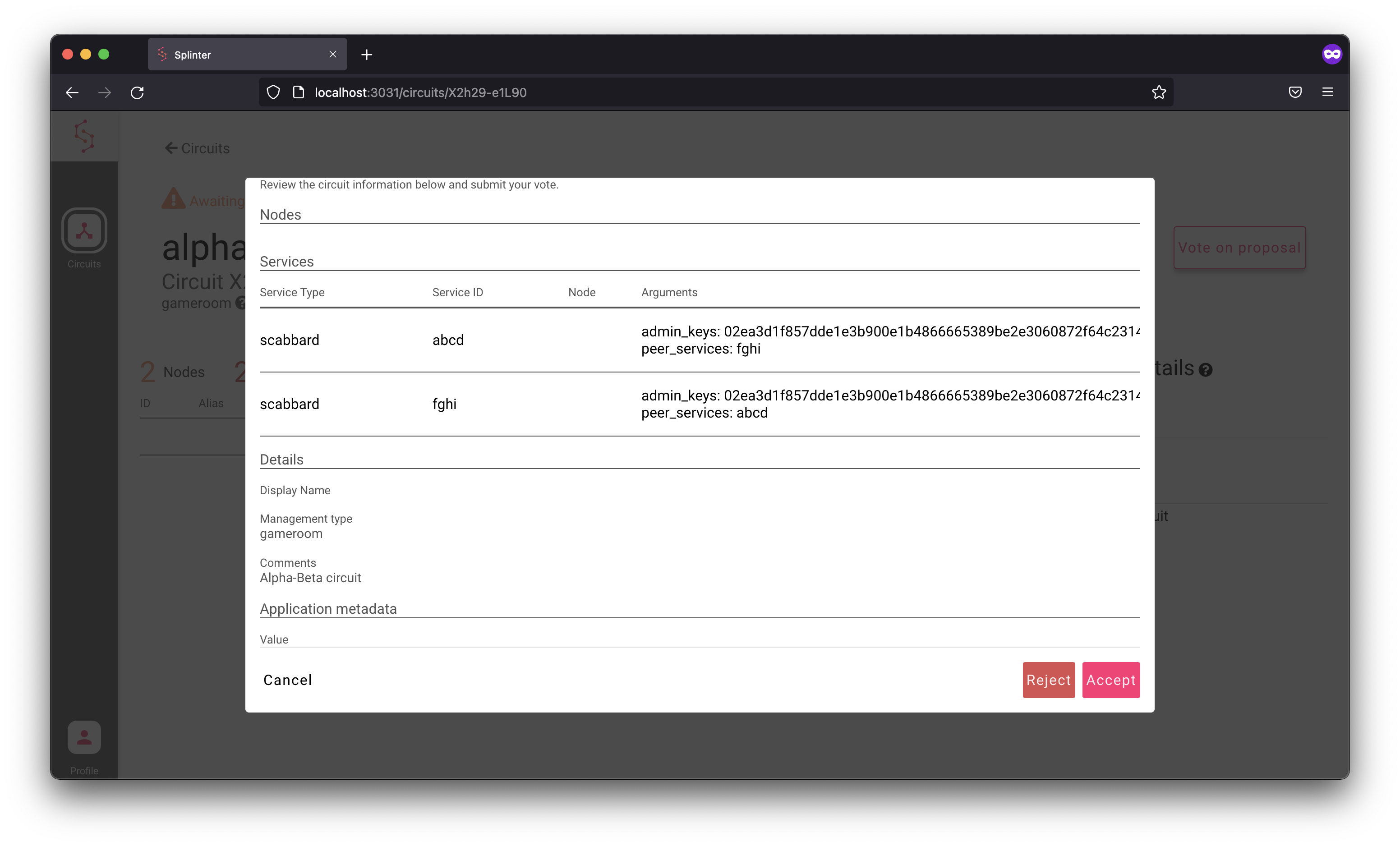Screen dimensions: 1400x846
Task: Click the Pocket save icon
Action: pos(1295,92)
